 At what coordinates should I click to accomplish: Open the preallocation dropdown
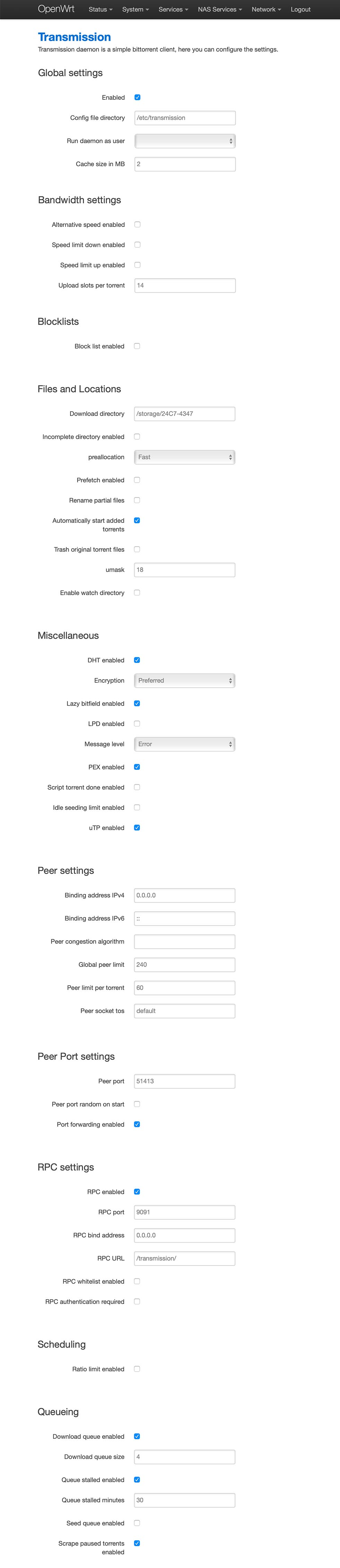click(x=185, y=457)
